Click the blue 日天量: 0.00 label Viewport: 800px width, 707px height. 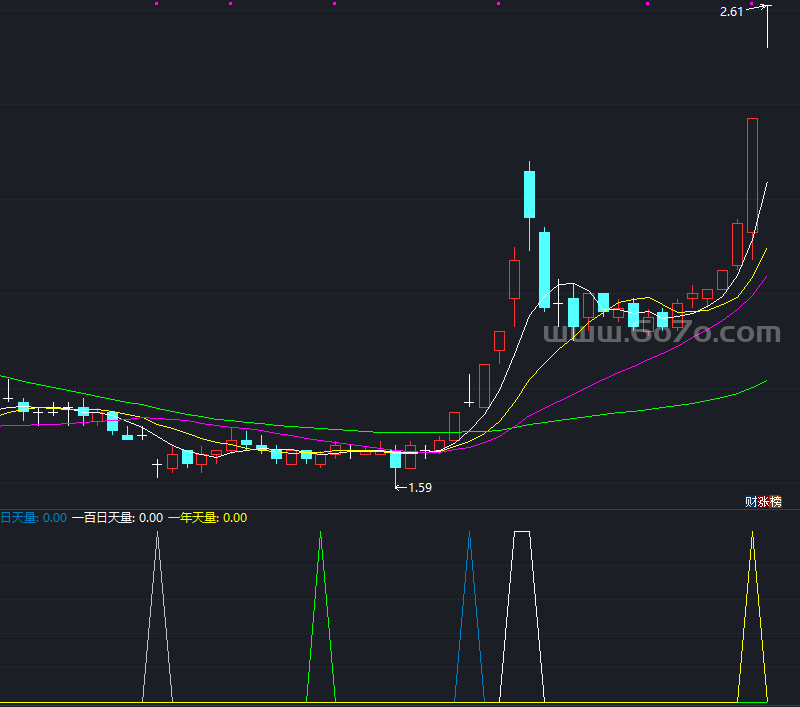coord(33,518)
